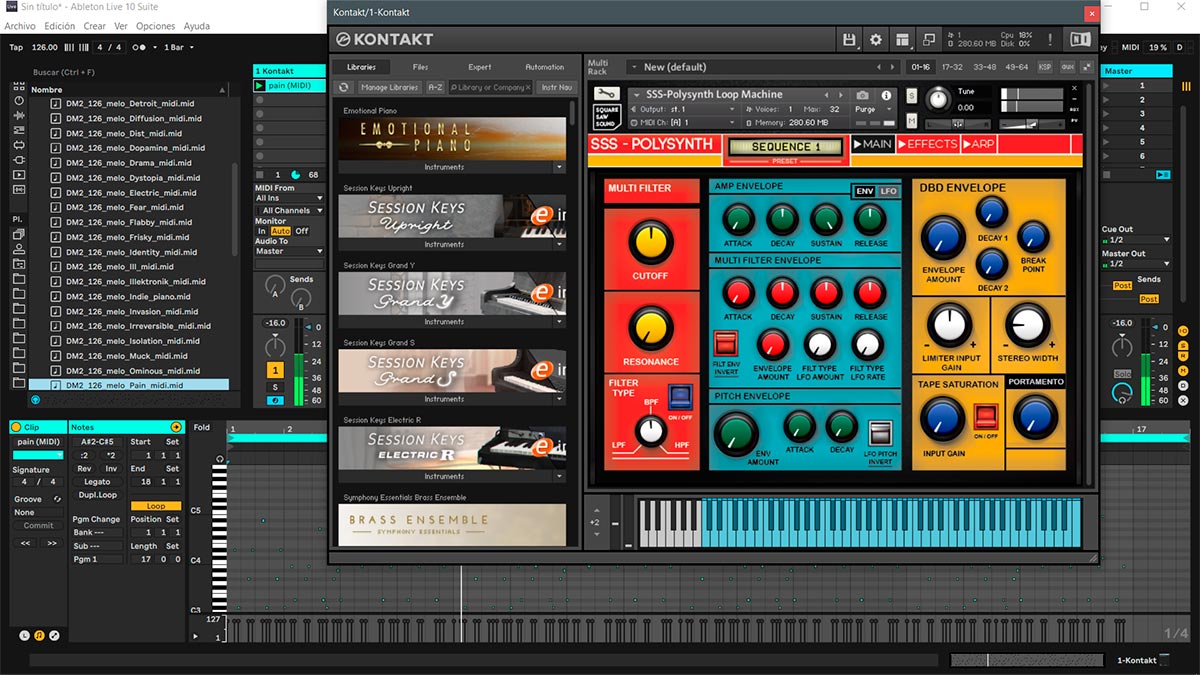Open the EFFECTS page of SSS-Polysynth

927,144
